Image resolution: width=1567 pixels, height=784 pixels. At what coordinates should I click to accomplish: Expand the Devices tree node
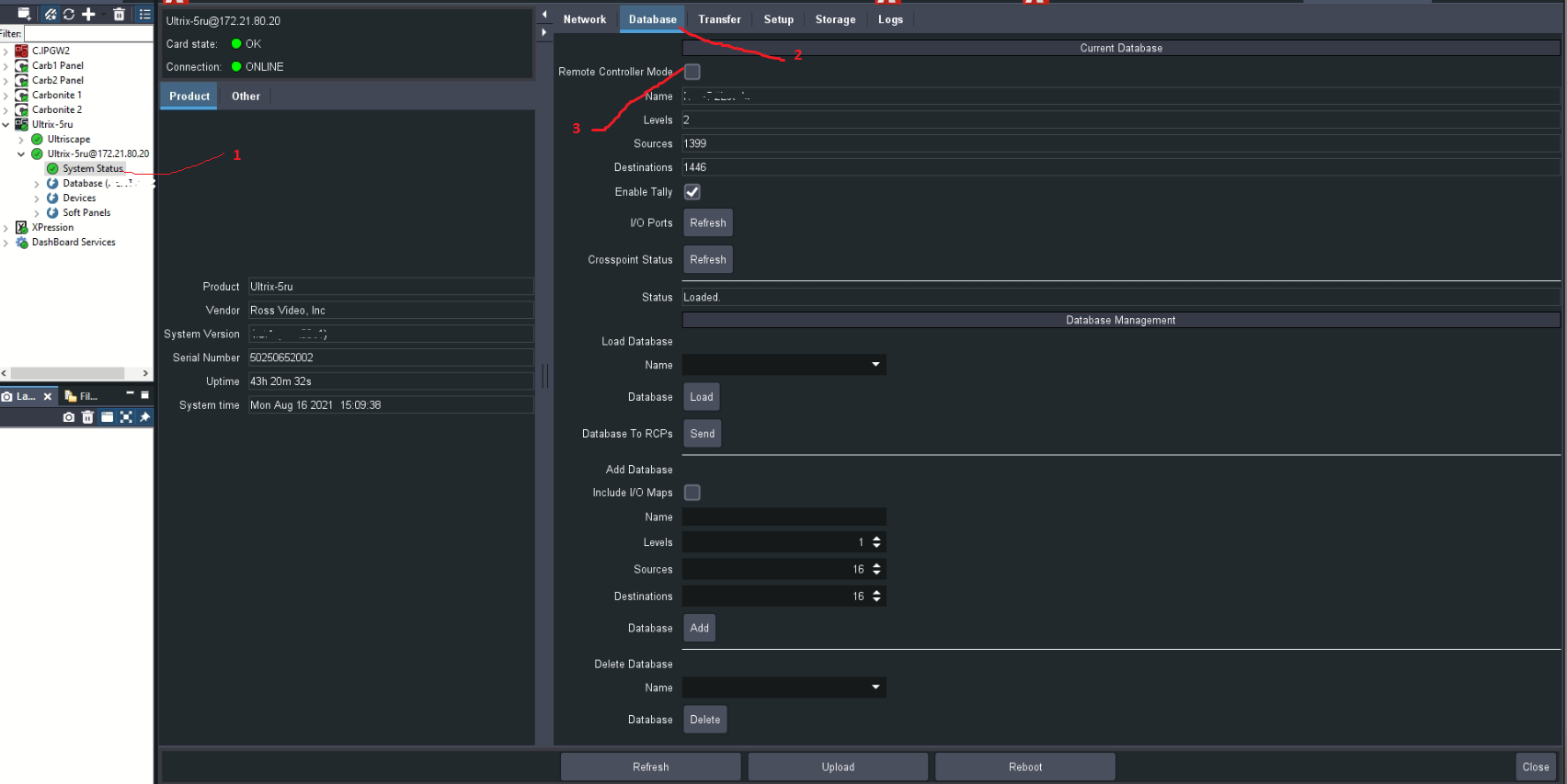(37, 199)
